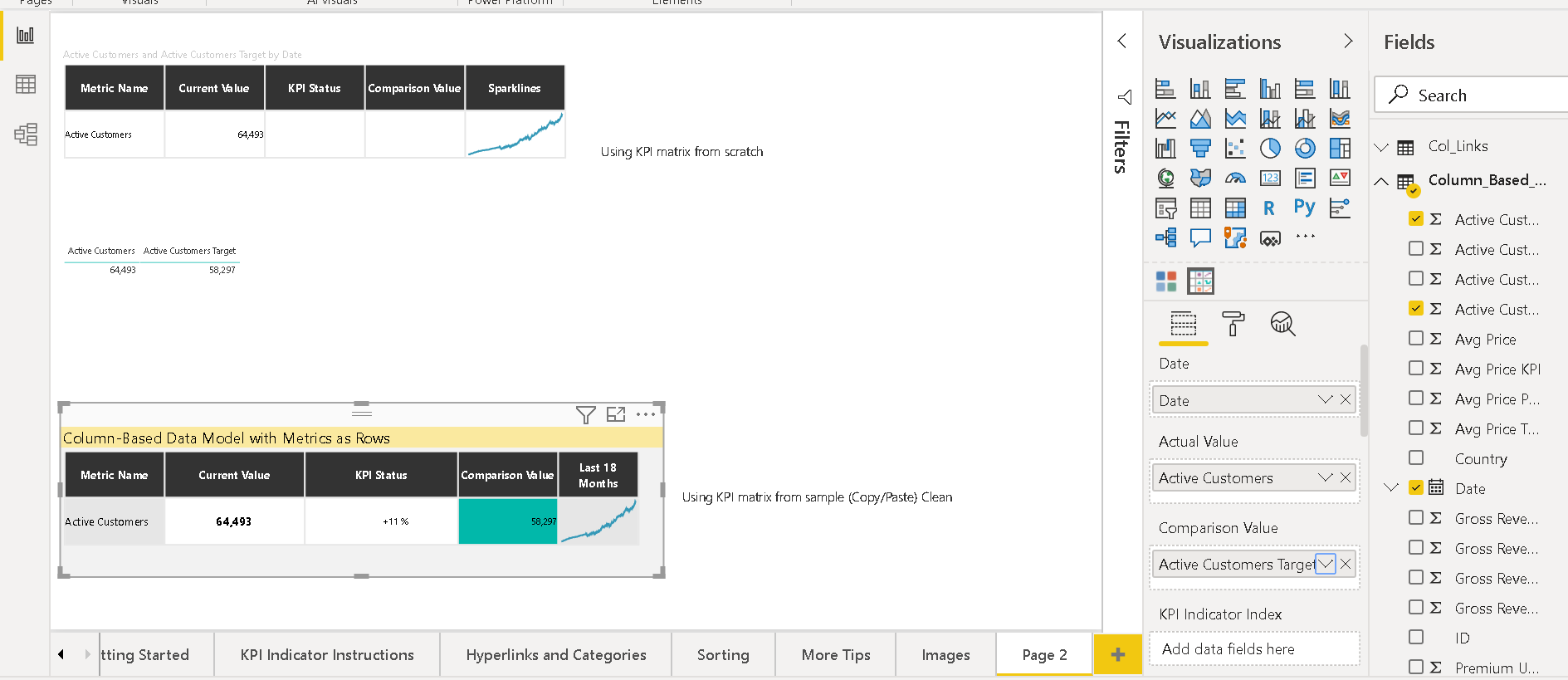Add an R script visual
This screenshot has width=1568, height=680.
1270,208
